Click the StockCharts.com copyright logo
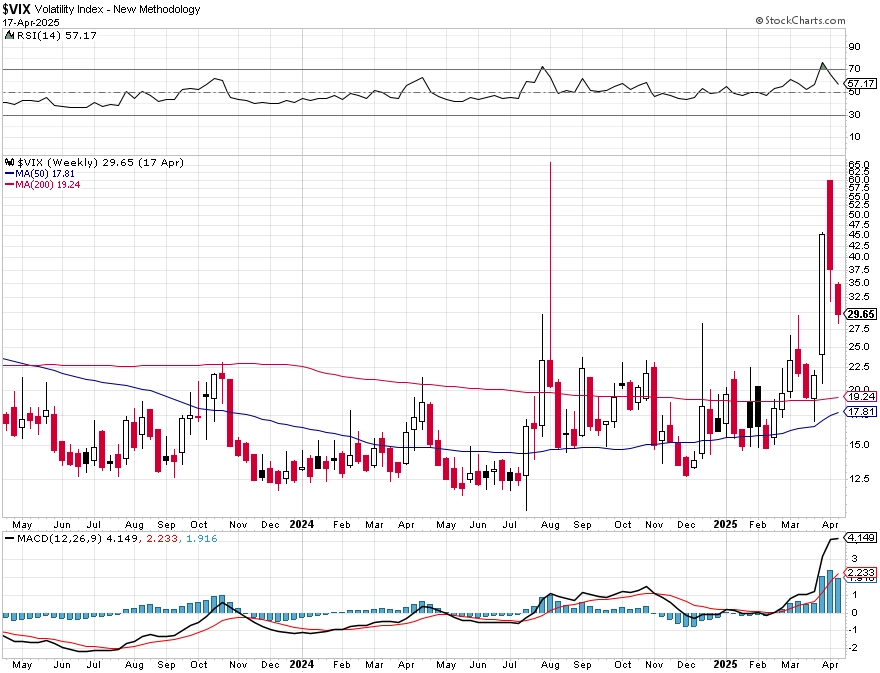Viewport: 880px width, 673px height. click(800, 20)
